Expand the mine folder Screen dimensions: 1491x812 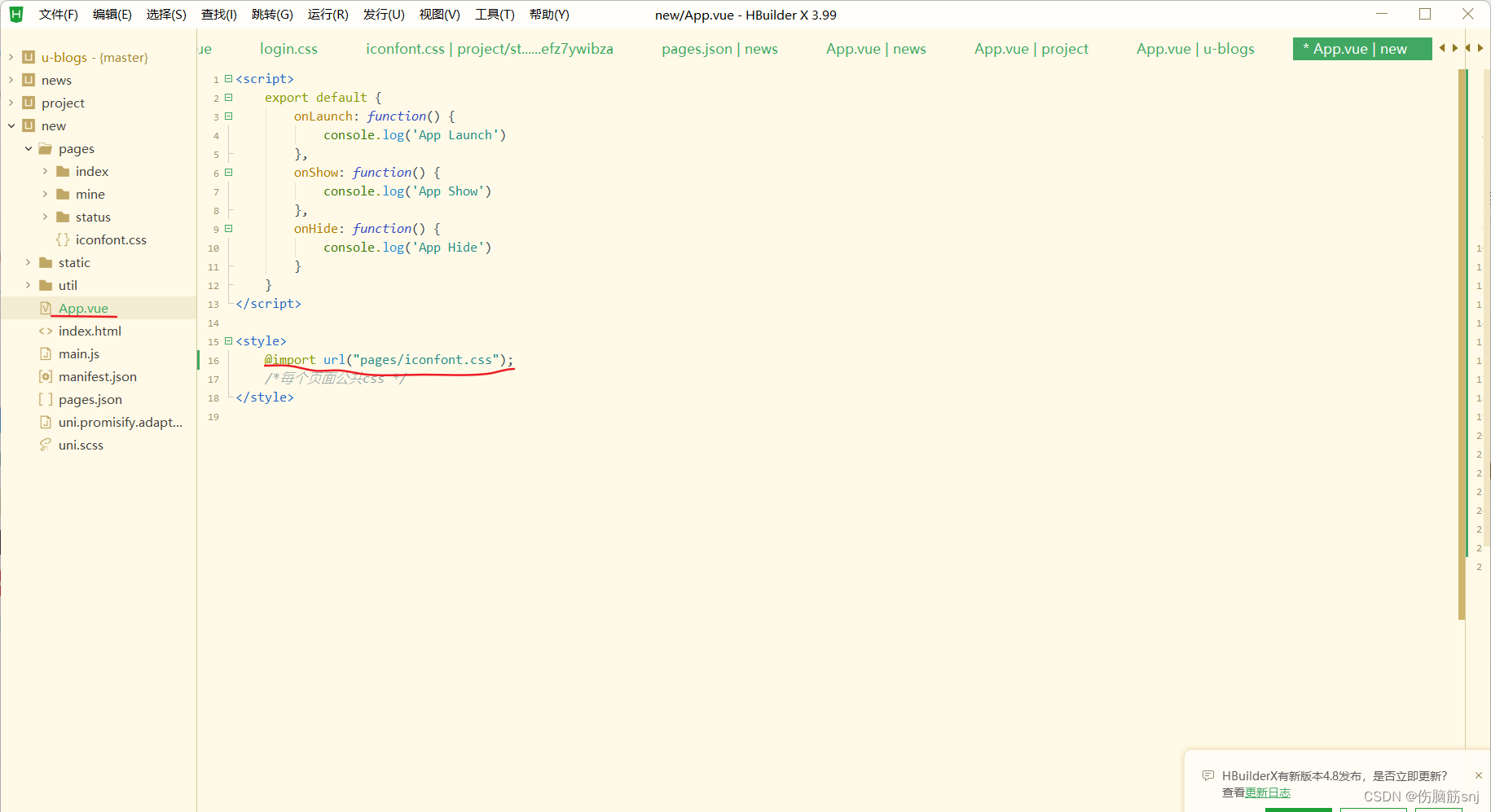[45, 194]
